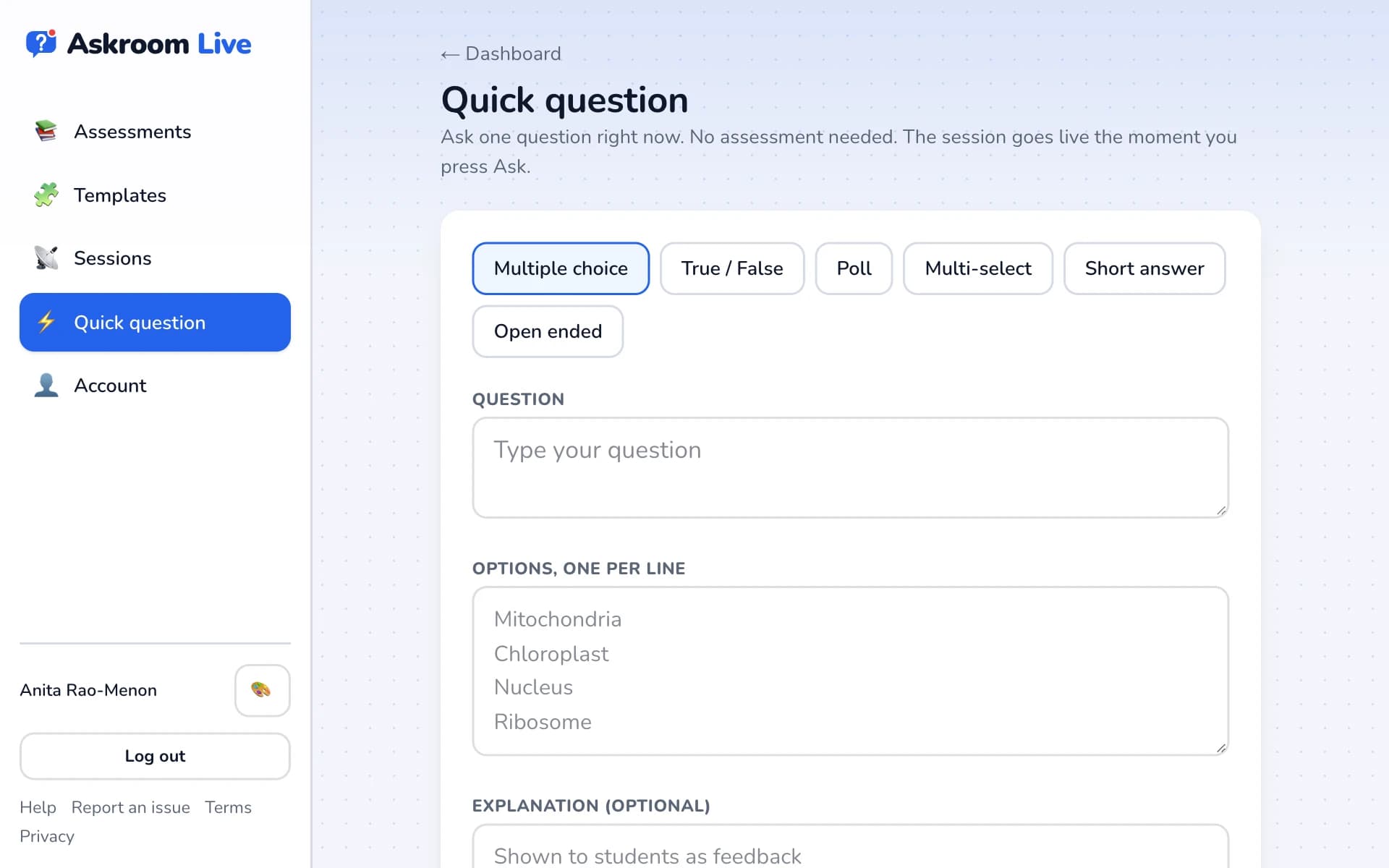Go to Templates in the sidebar
This screenshot has width=1389, height=868.
point(155,195)
